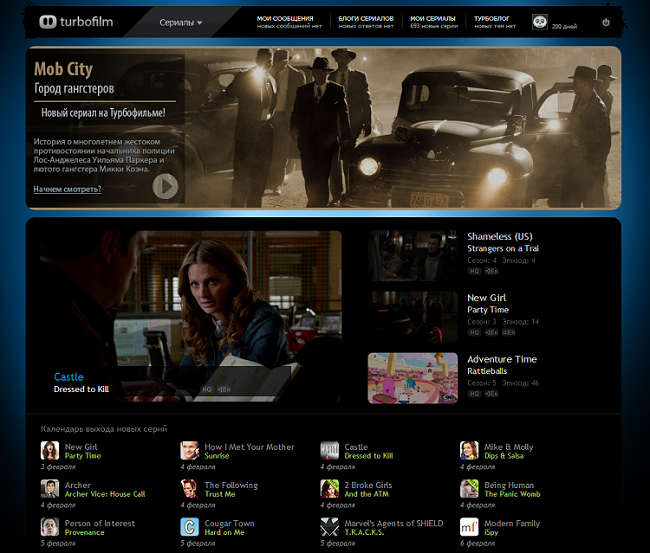Open the New Girl episode thumbnail

(412, 317)
